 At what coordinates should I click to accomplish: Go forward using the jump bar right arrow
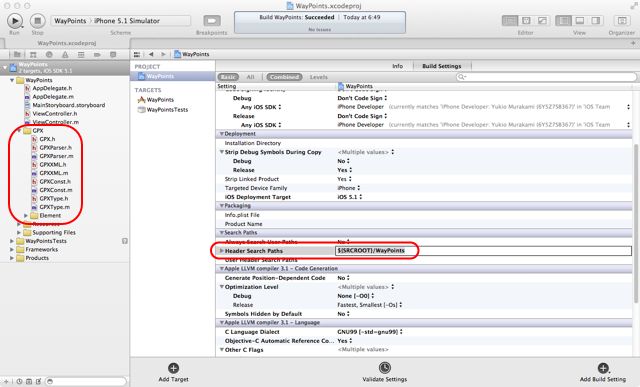pyautogui.click(x=163, y=54)
